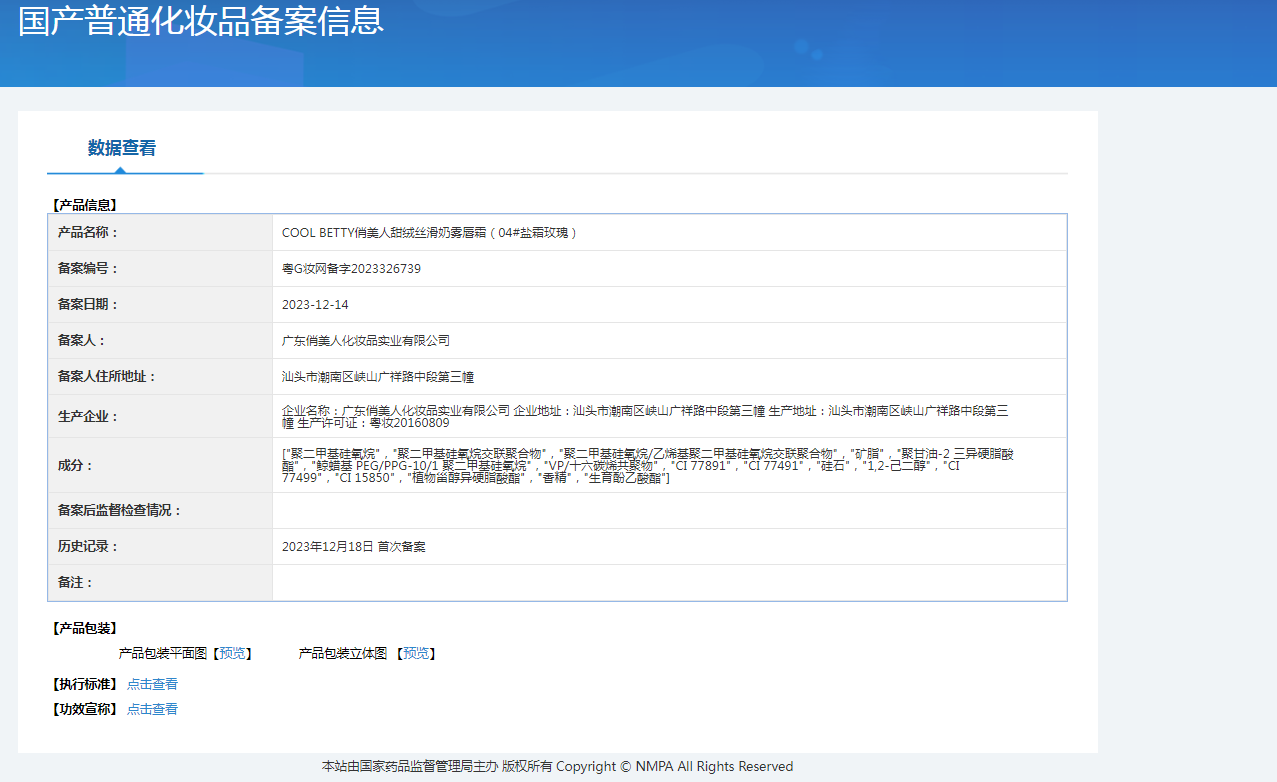Click the 【产品包装】 section heading
The image size is (1277, 782).
(85, 628)
